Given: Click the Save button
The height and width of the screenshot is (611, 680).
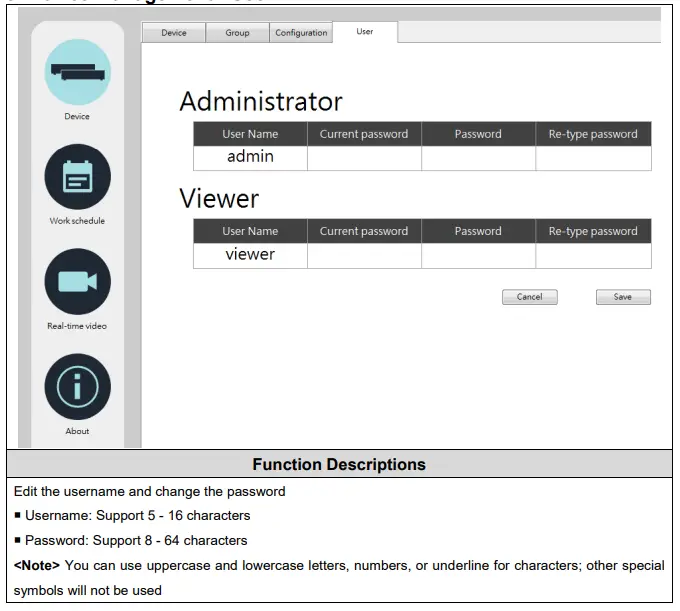Looking at the screenshot, I should [x=623, y=297].
